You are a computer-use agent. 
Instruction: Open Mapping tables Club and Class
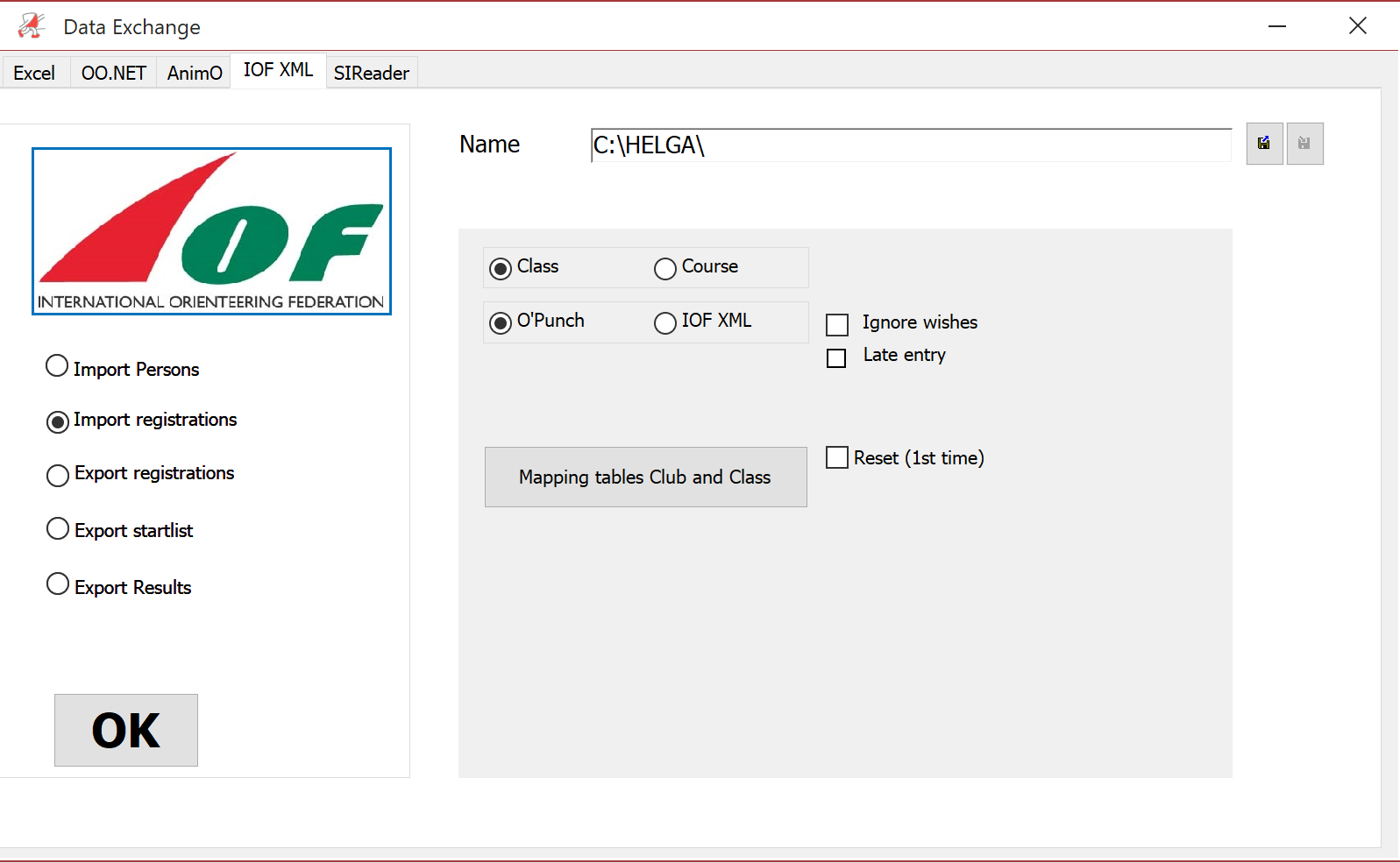click(x=646, y=477)
